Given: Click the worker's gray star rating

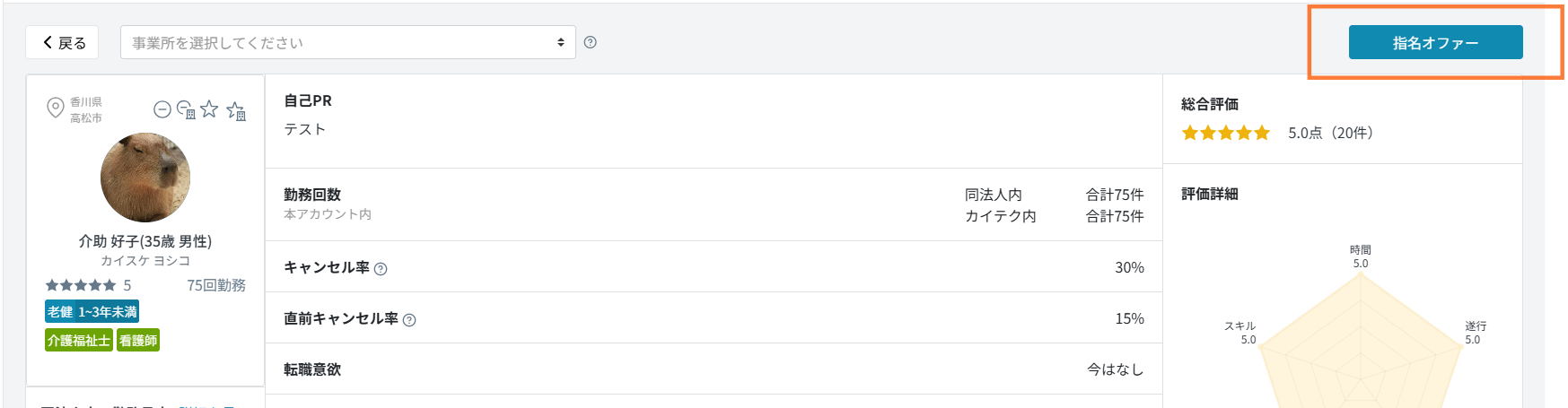Looking at the screenshot, I should coord(81,285).
